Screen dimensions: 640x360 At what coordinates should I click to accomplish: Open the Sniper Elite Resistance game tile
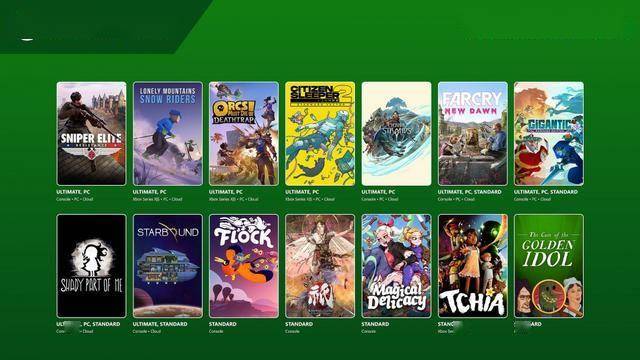click(x=91, y=133)
